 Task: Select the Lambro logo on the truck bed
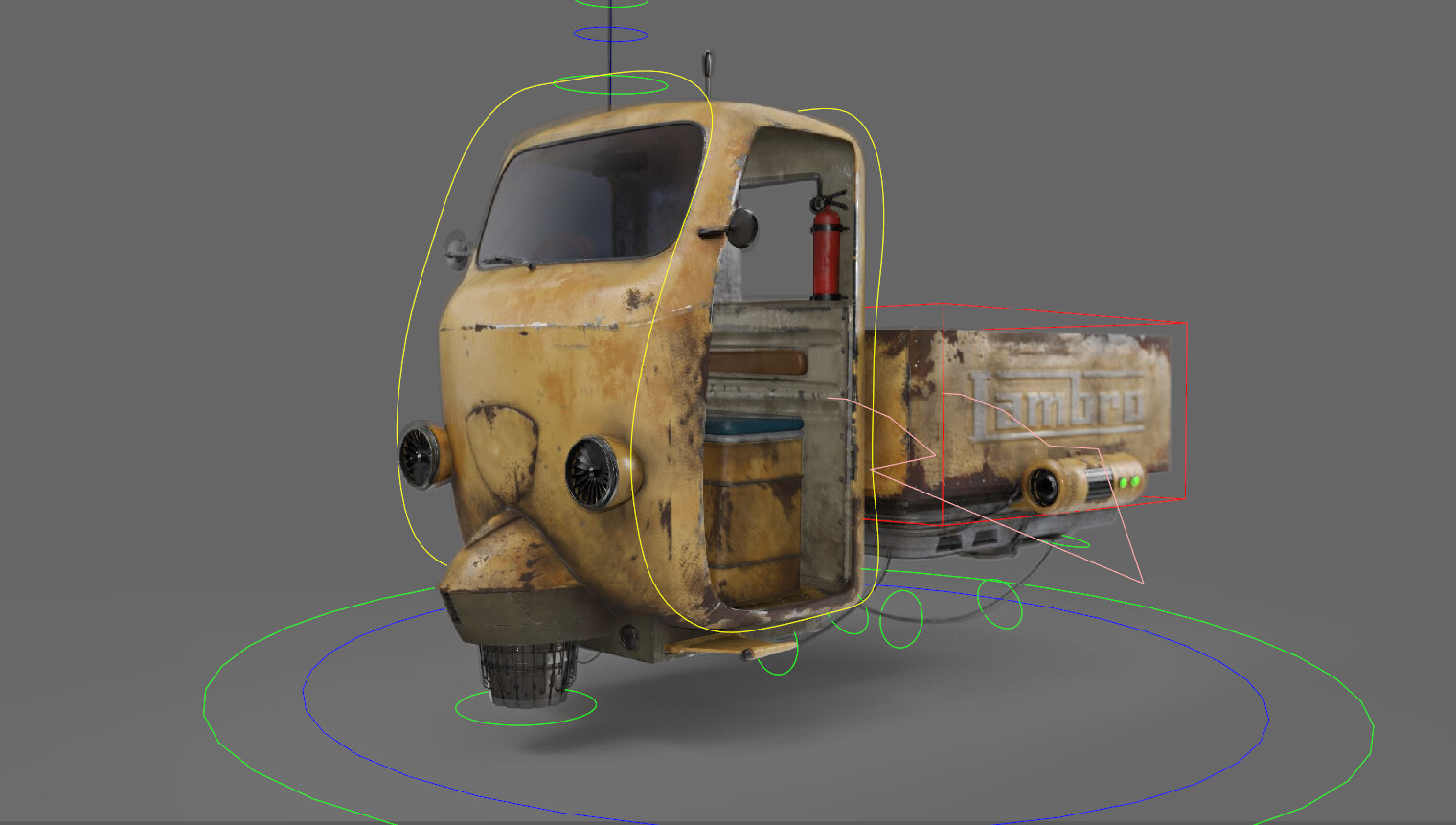pyautogui.click(x=1063, y=402)
